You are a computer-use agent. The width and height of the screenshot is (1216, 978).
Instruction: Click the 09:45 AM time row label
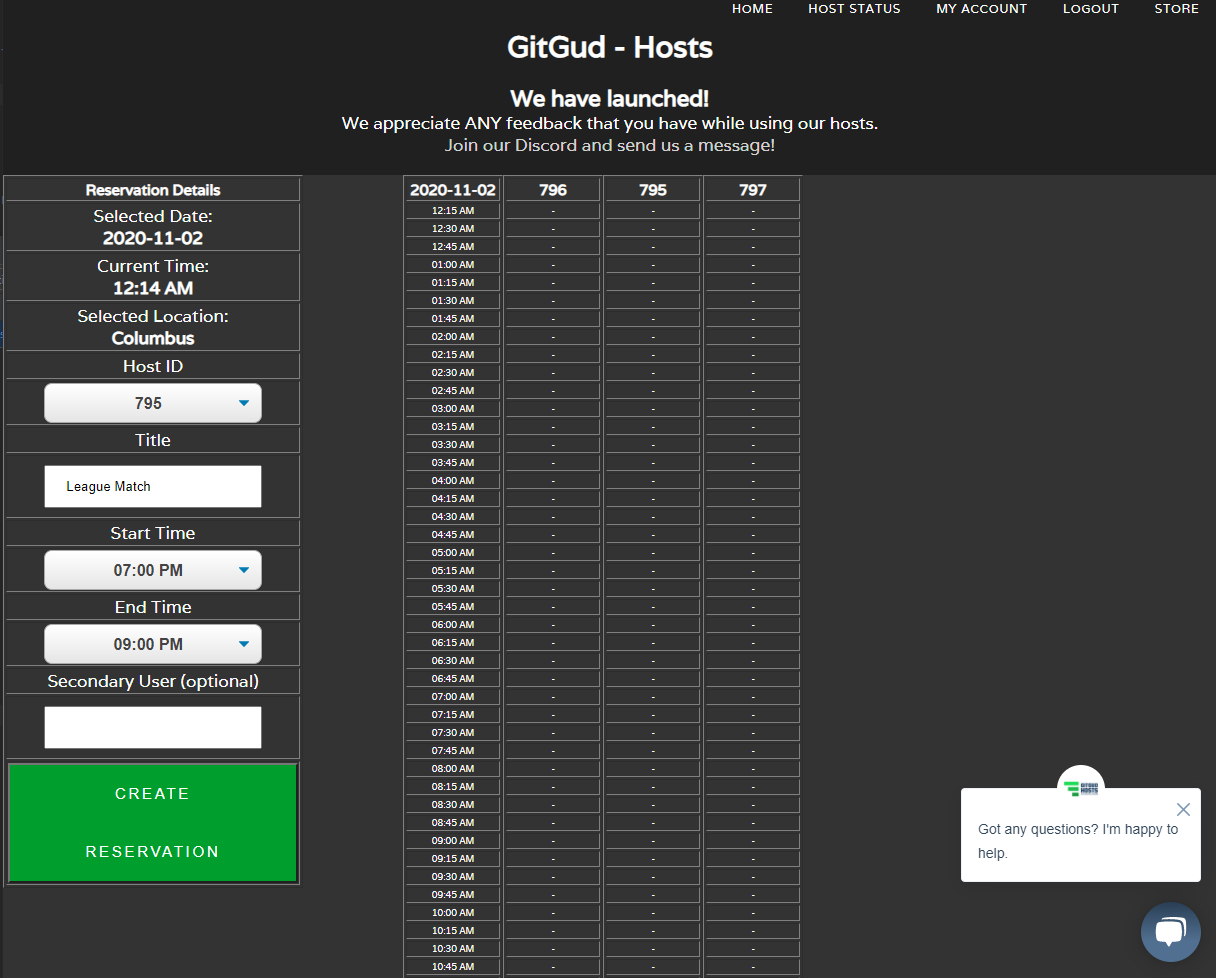tap(452, 894)
